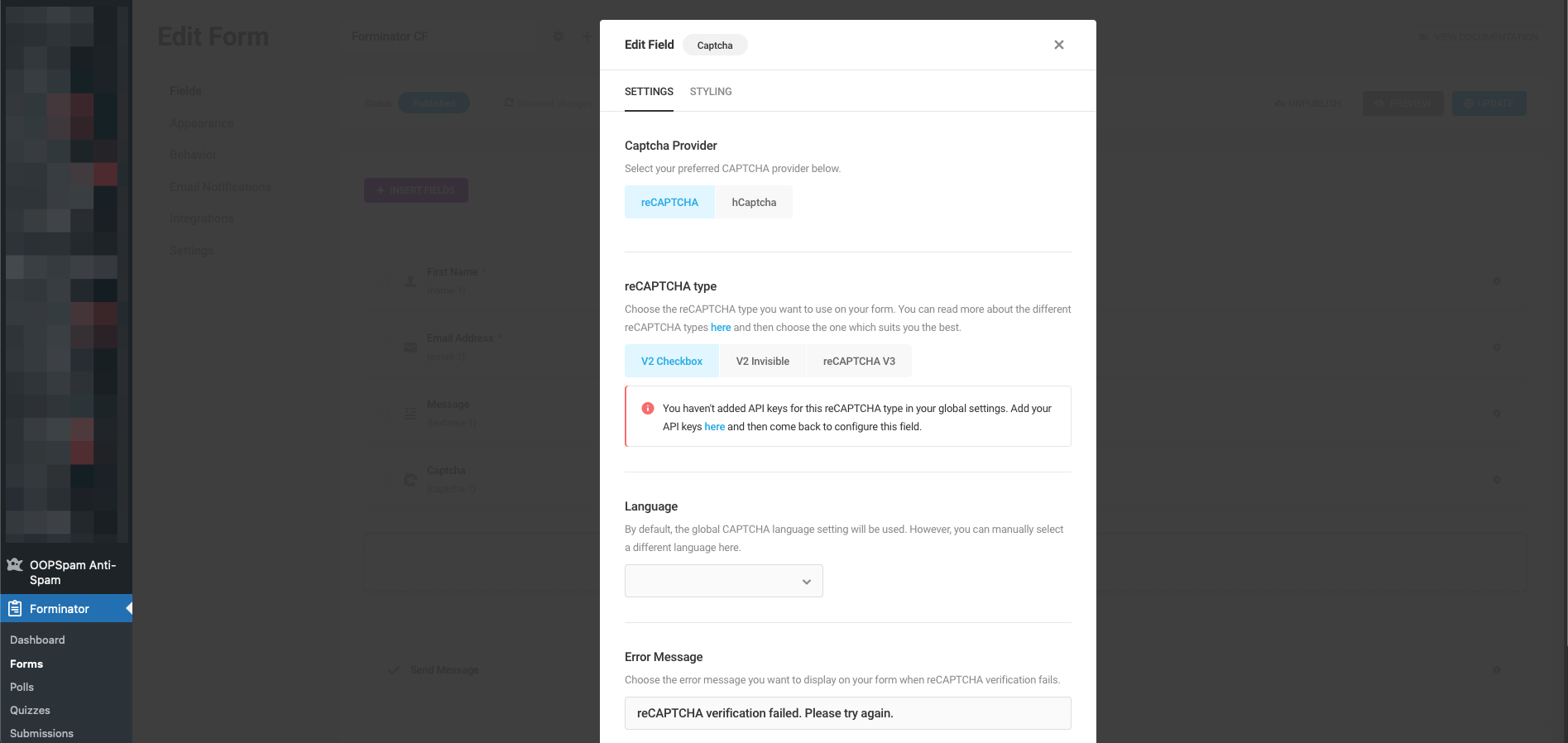Focus the Error Message text field
This screenshot has width=1568, height=743.
(x=848, y=713)
